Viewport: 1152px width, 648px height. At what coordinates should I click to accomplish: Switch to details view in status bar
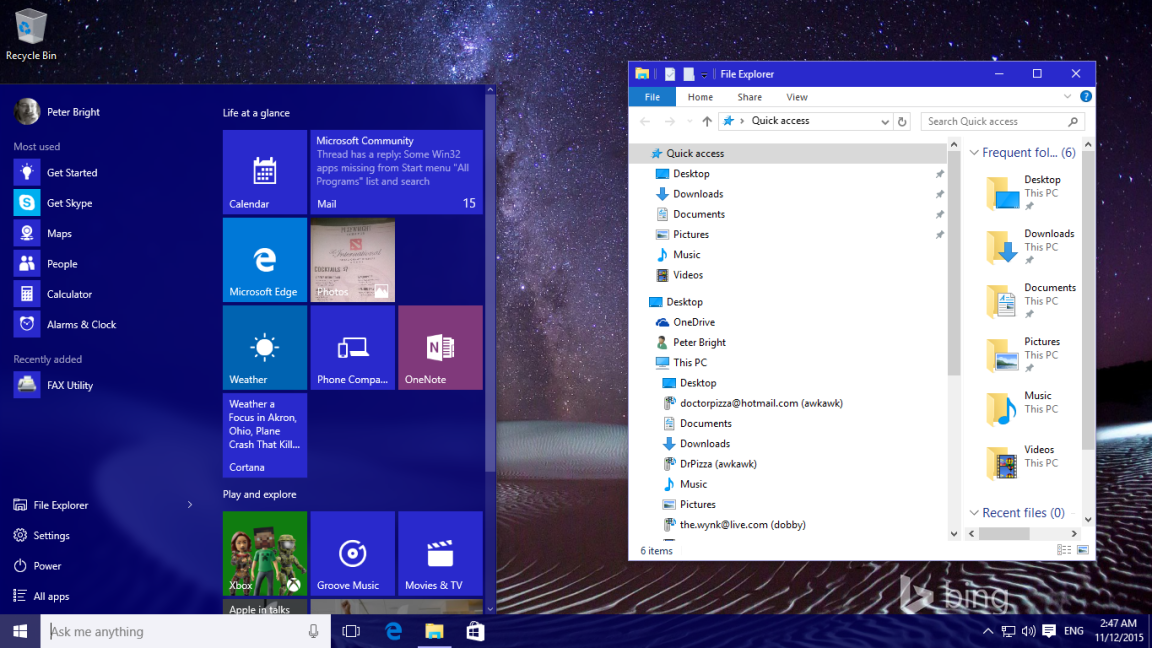(x=1064, y=550)
